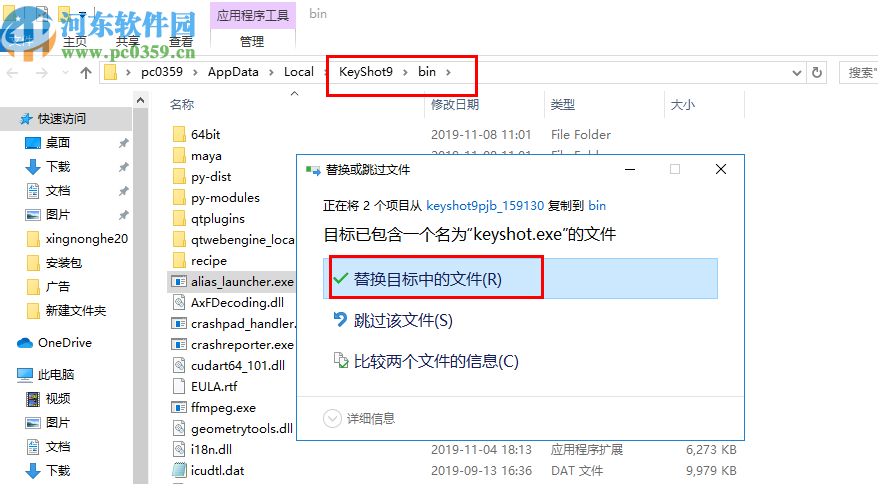Screen dimensions: 878x484
Task: Sort by 大小 column header
Action: (x=683, y=104)
